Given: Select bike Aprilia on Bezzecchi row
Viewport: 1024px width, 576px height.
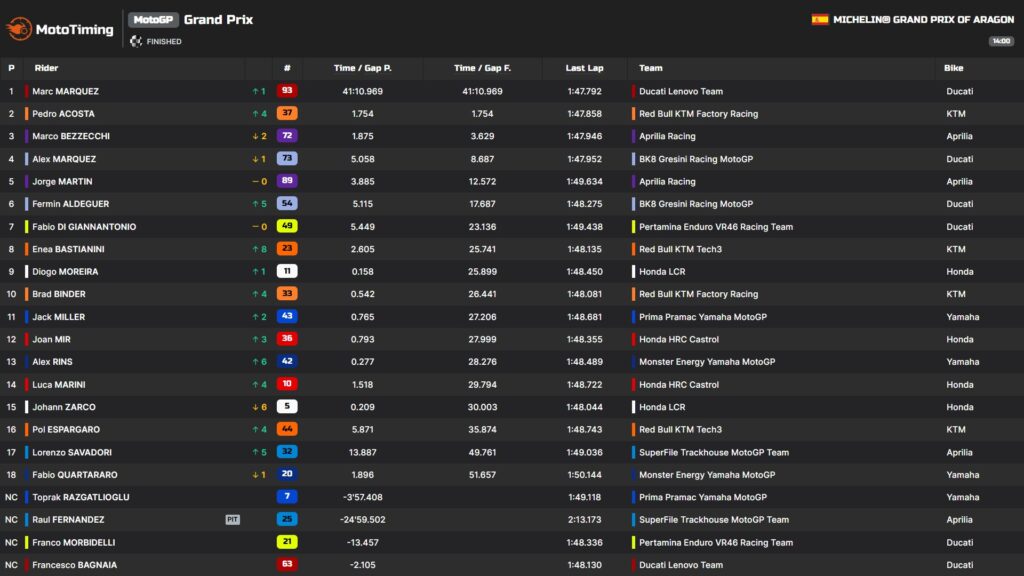Looking at the screenshot, I should pos(959,136).
